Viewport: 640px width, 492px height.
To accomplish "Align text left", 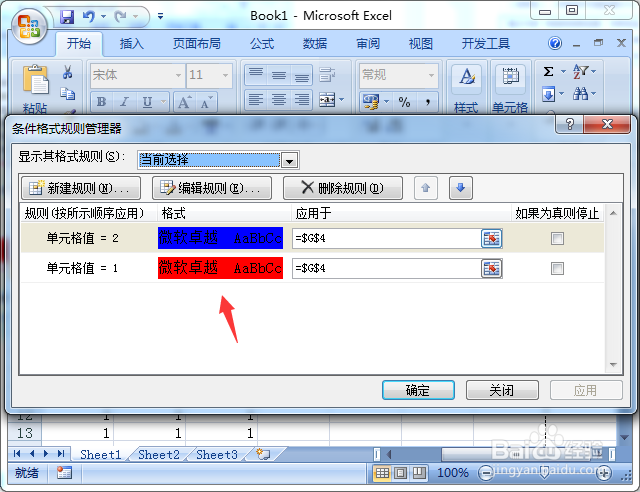I will pos(256,100).
